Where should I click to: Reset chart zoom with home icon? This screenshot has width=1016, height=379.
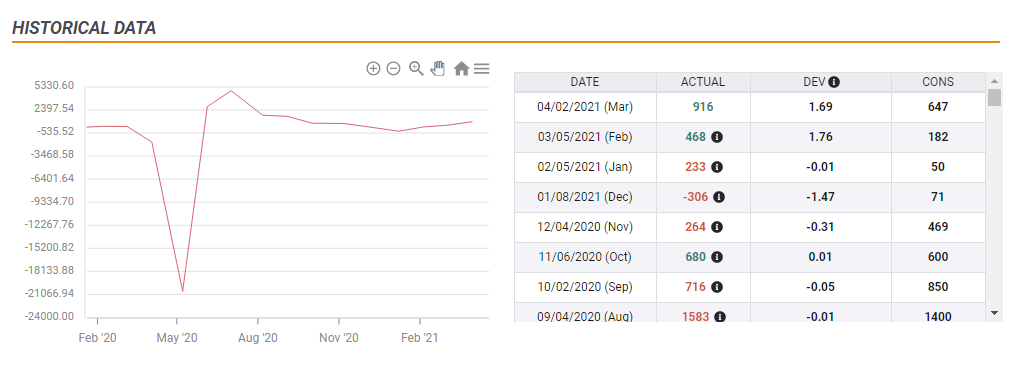[x=461, y=68]
